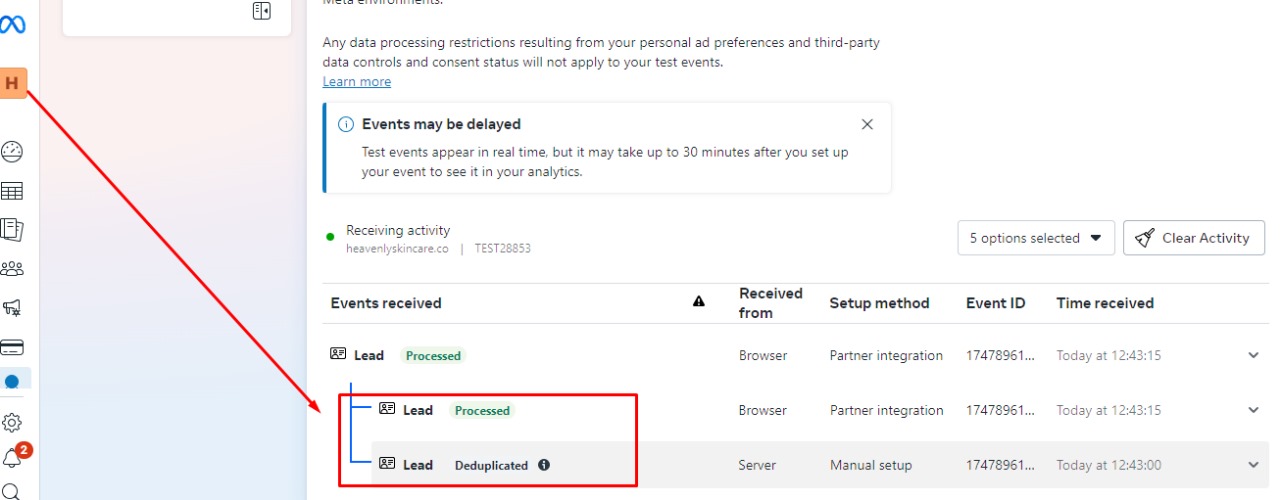Open the Settings gear icon in sidebar
Screen dimensions: 1280x500
tap(12, 423)
